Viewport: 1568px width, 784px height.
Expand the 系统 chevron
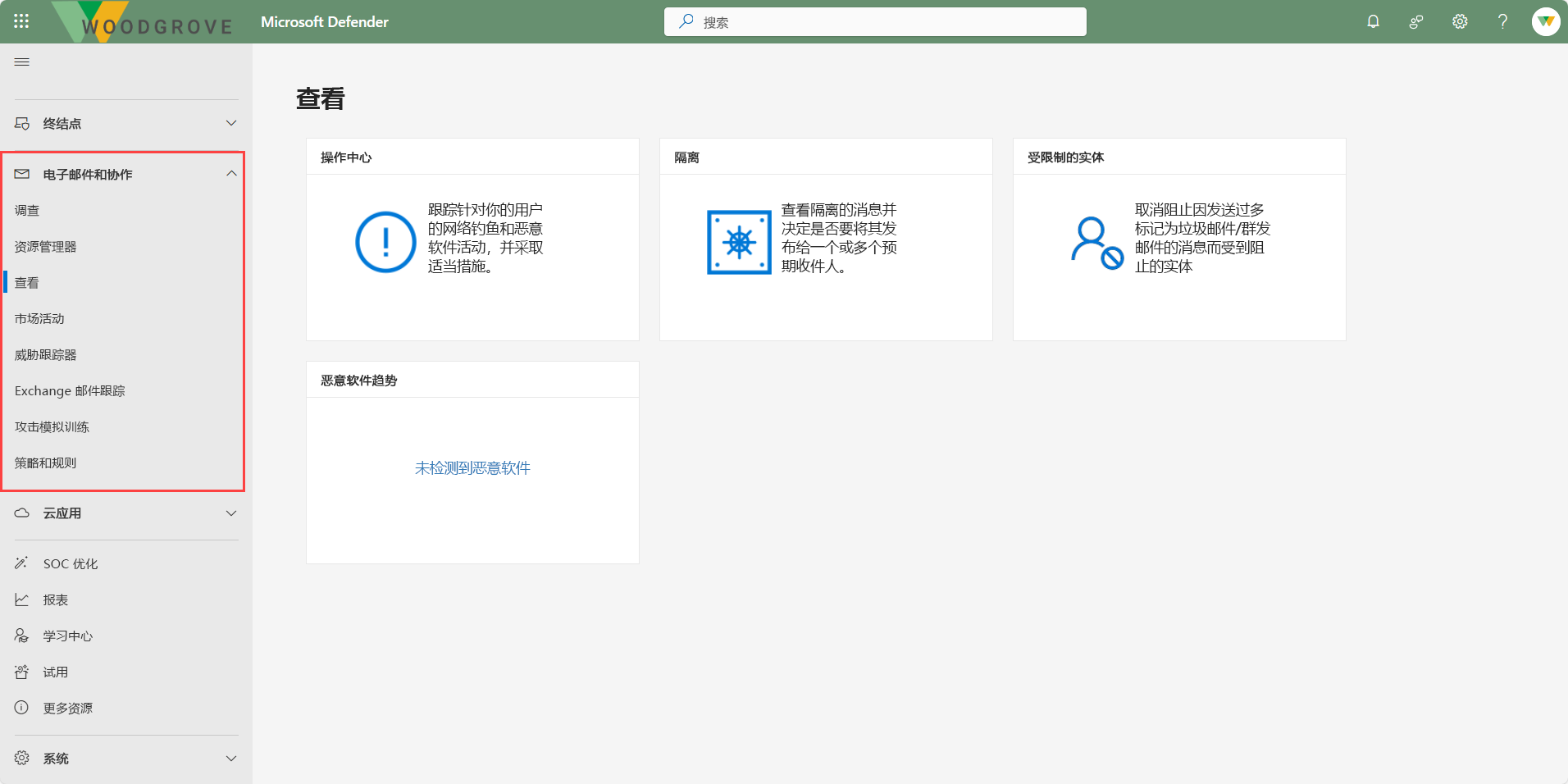tap(231, 759)
